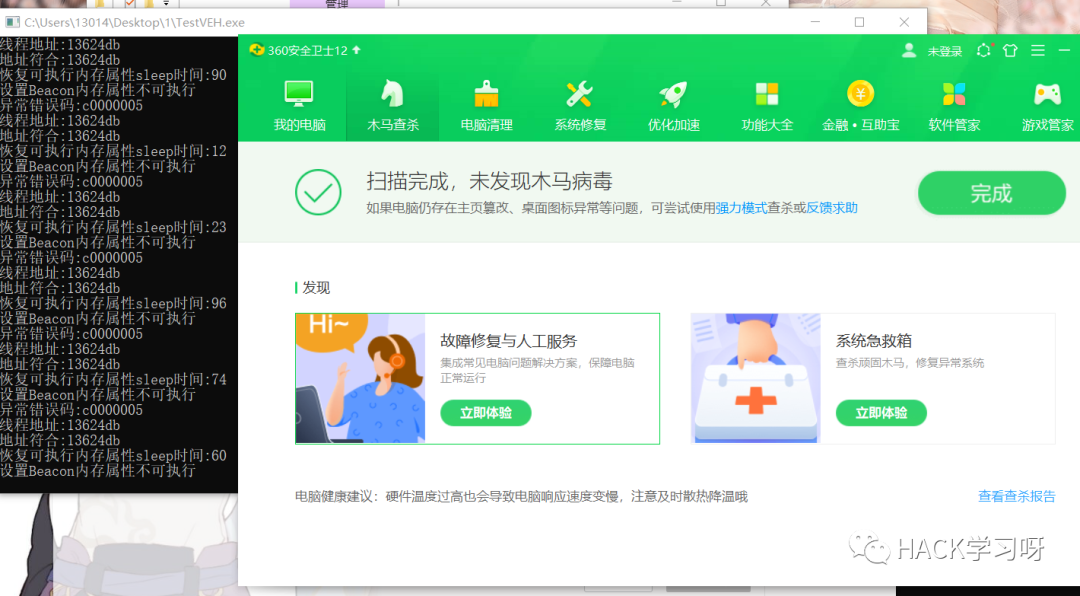Click the 故障修复与人工服务 illustration
The width and height of the screenshot is (1080, 596).
coord(360,378)
